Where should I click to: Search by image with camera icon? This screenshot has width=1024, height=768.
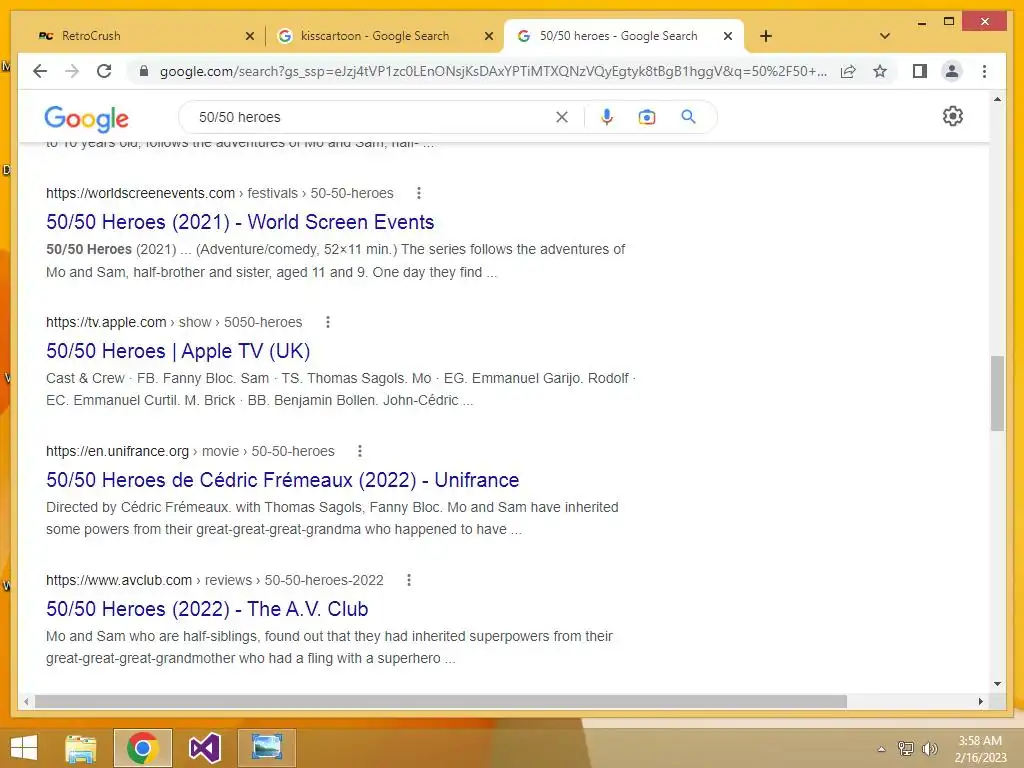pos(647,117)
